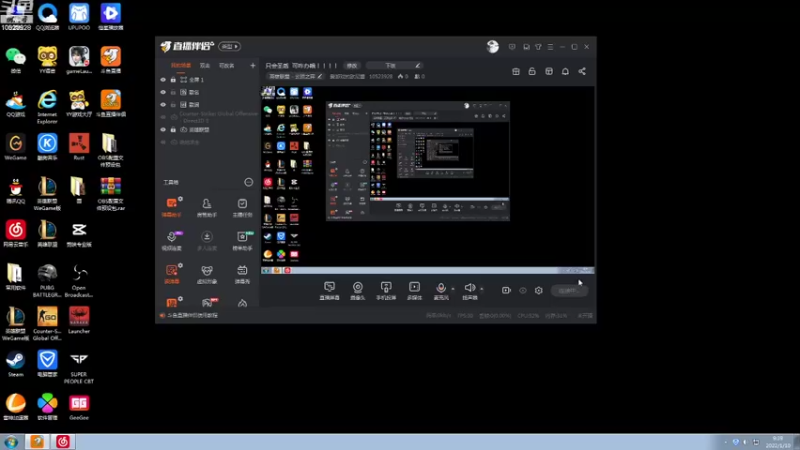The height and width of the screenshot is (450, 800).
Task: Open the ranking assistant tool with the green NEW badge
Action: tap(242, 240)
